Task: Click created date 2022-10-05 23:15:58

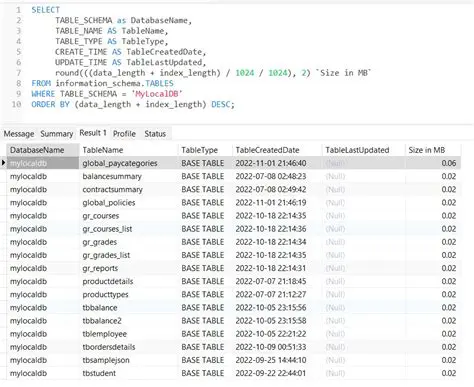Action: point(271,321)
